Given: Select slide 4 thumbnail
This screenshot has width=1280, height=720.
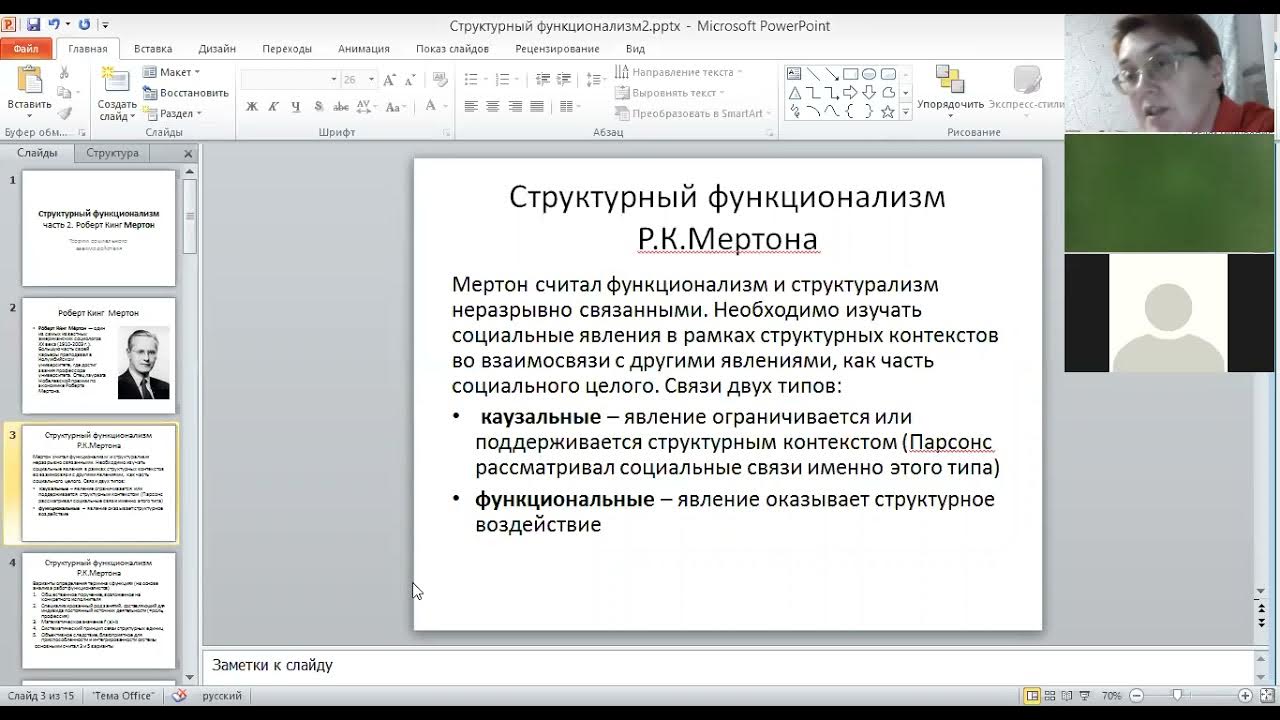Looking at the screenshot, I should point(99,610).
